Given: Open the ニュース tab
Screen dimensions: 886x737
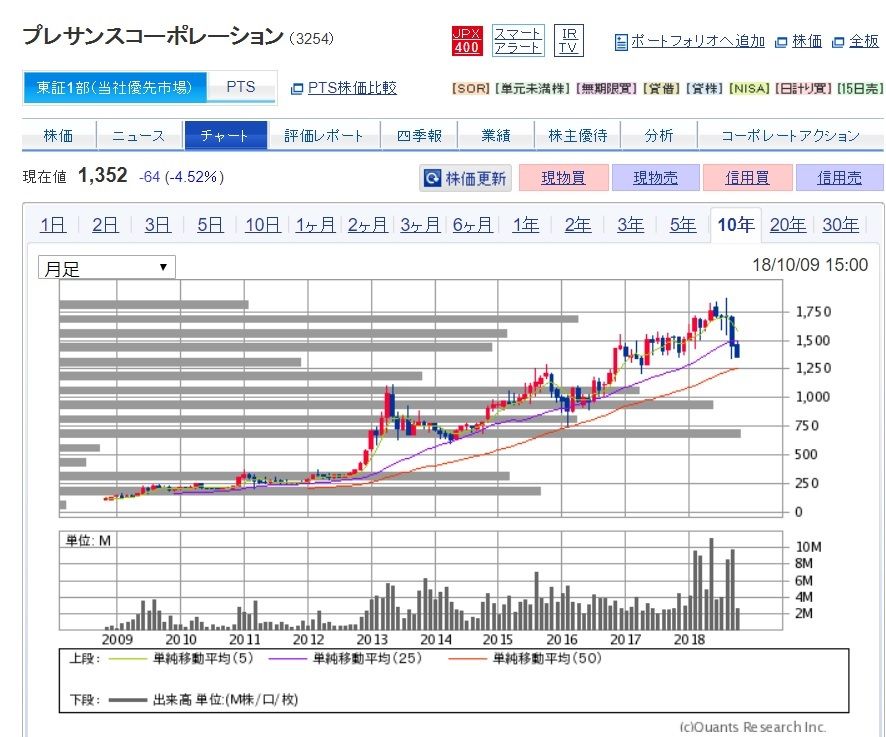Looking at the screenshot, I should click(x=140, y=136).
